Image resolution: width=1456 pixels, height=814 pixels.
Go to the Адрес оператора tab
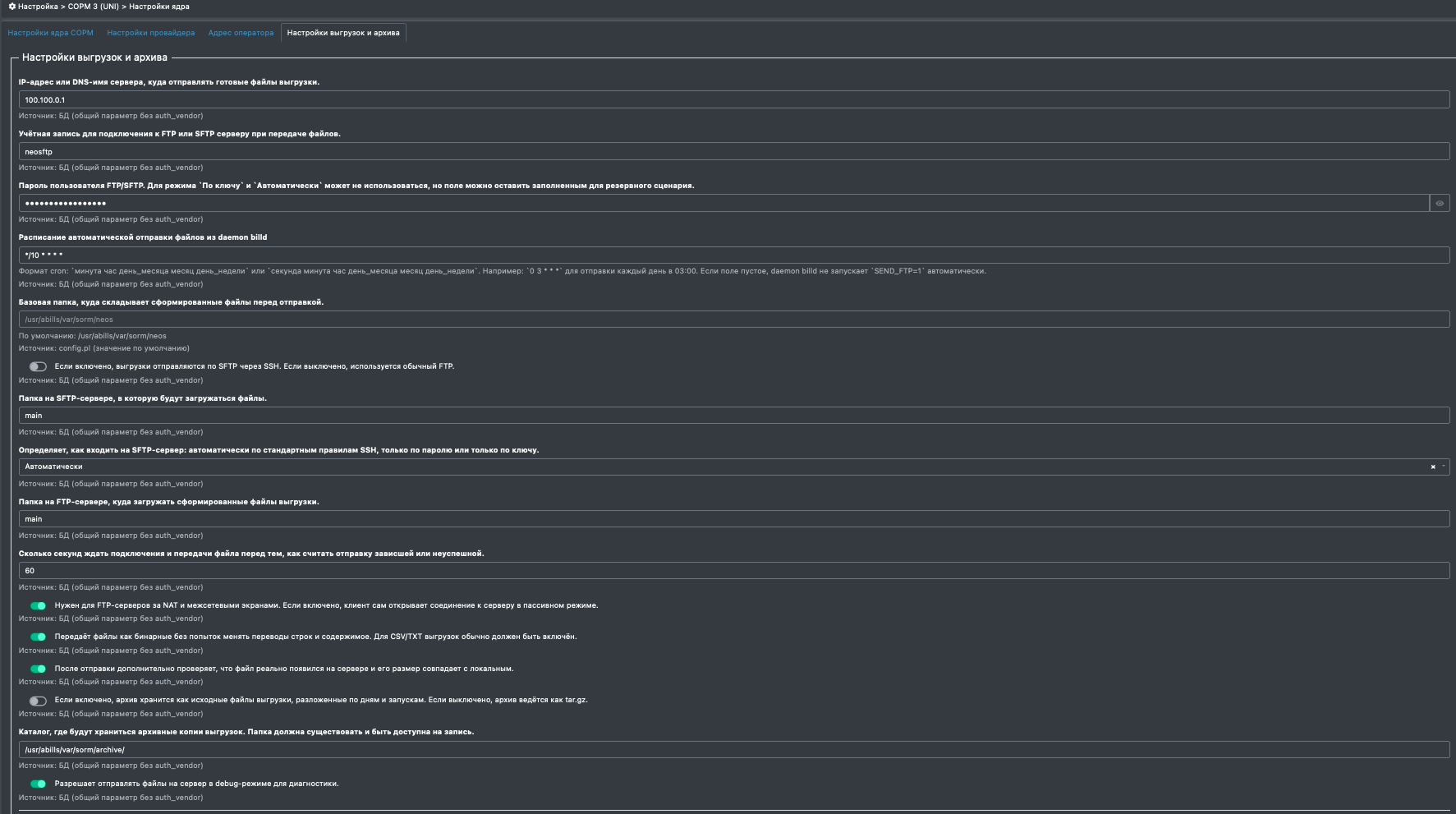click(x=241, y=33)
